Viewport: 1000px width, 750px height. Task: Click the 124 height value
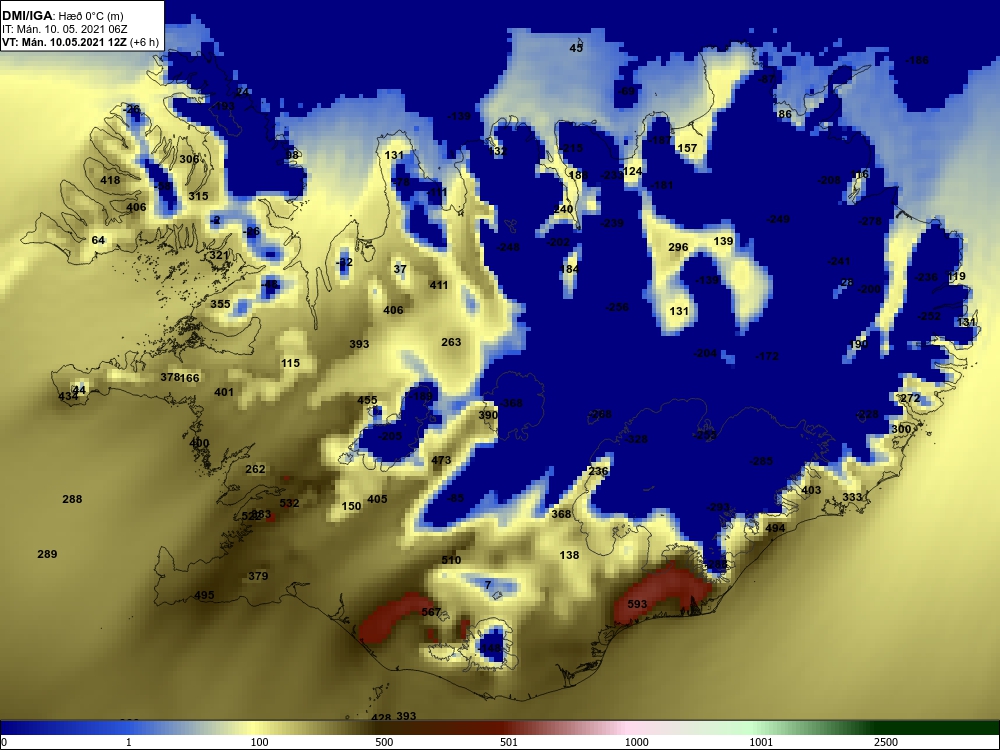click(x=632, y=171)
